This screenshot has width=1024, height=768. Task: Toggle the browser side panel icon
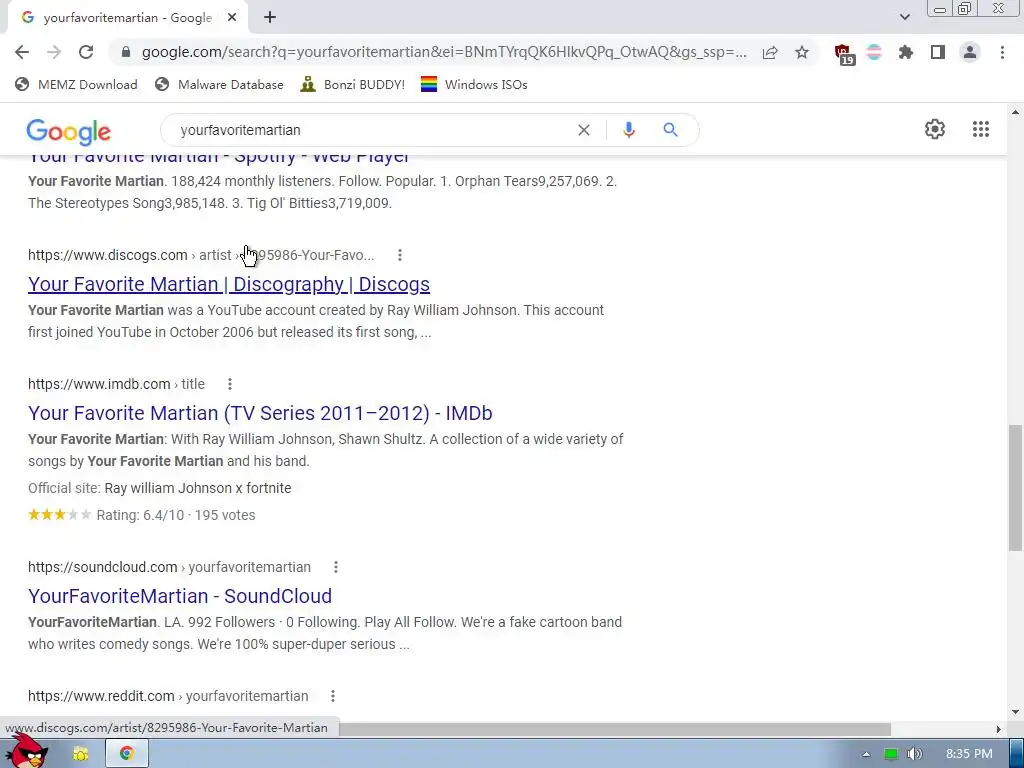[938, 52]
